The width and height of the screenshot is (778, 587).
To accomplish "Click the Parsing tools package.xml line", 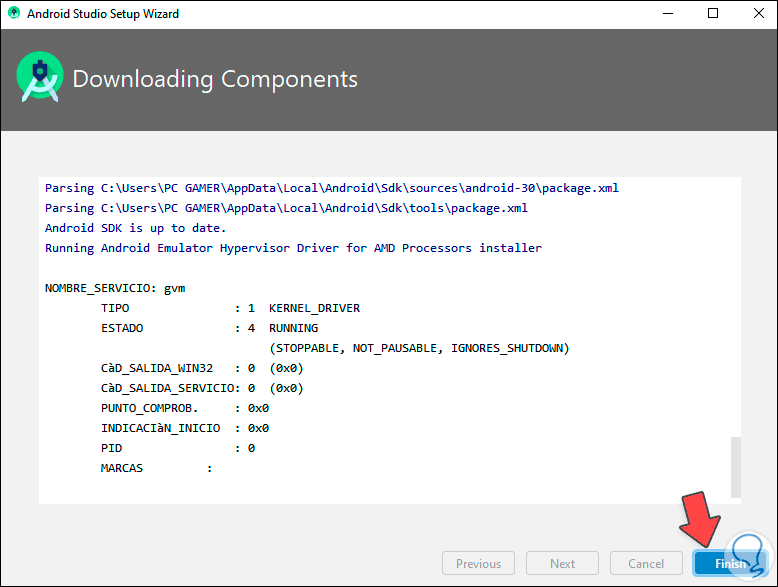I will [286, 207].
